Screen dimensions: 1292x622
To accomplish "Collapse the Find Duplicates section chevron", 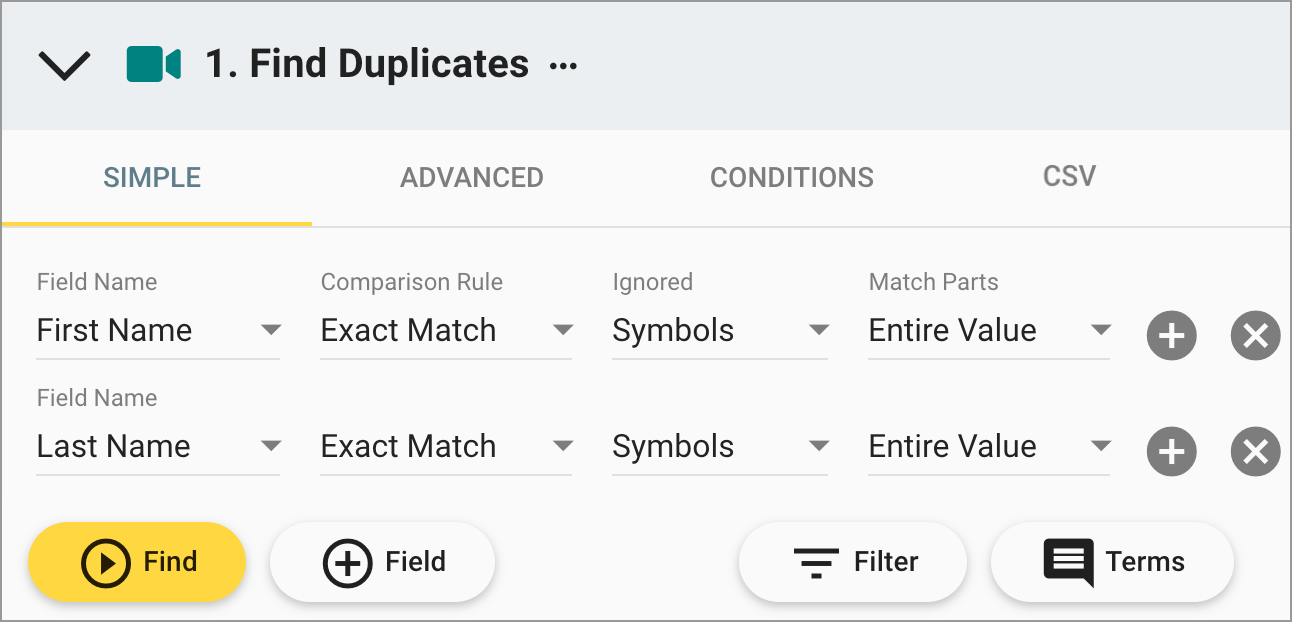I will (x=64, y=66).
